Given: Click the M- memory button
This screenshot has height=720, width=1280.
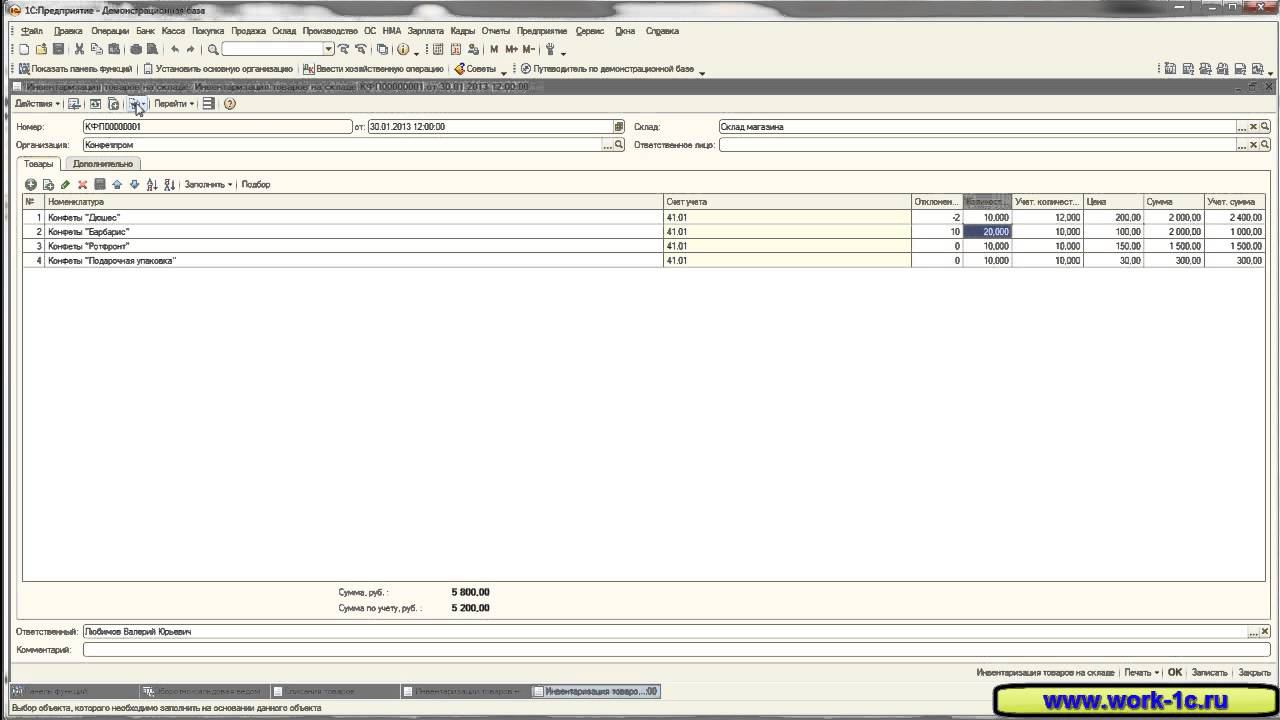Looking at the screenshot, I should tap(528, 49).
